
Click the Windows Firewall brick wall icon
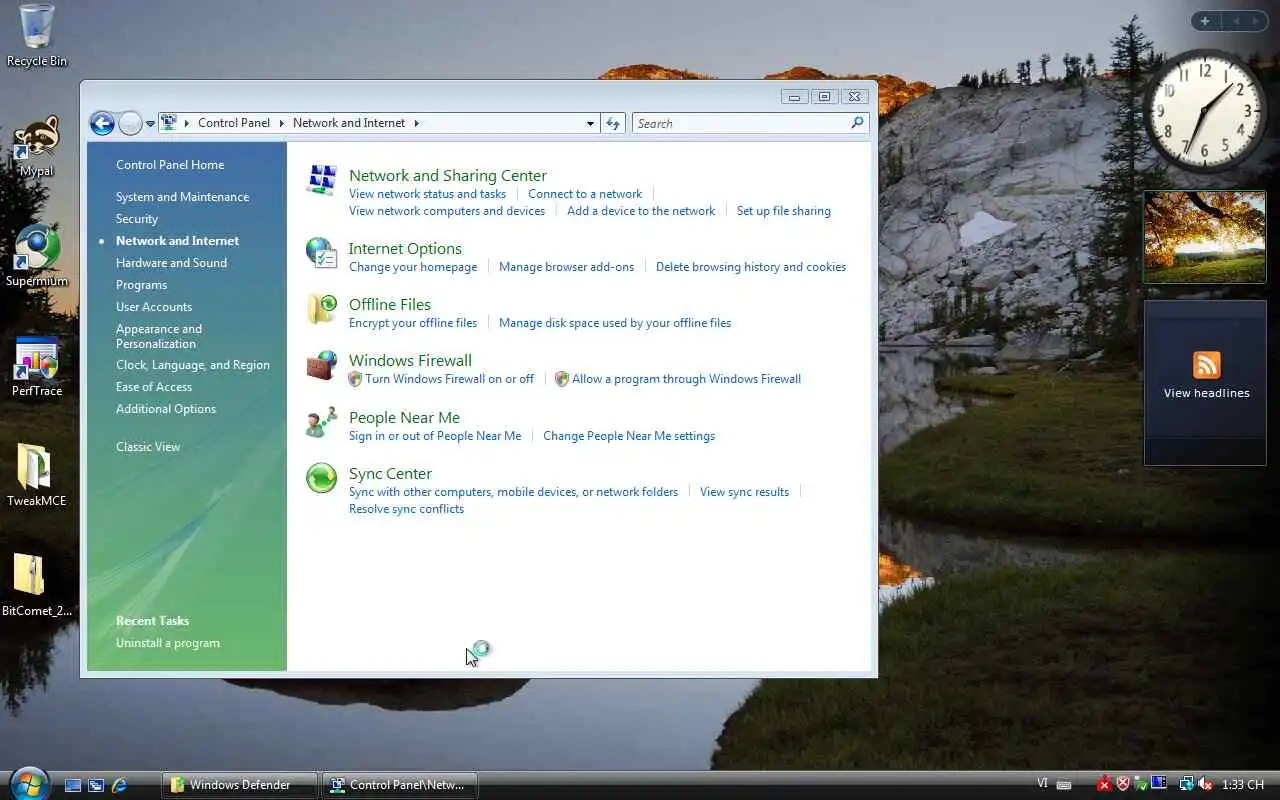[x=321, y=365]
